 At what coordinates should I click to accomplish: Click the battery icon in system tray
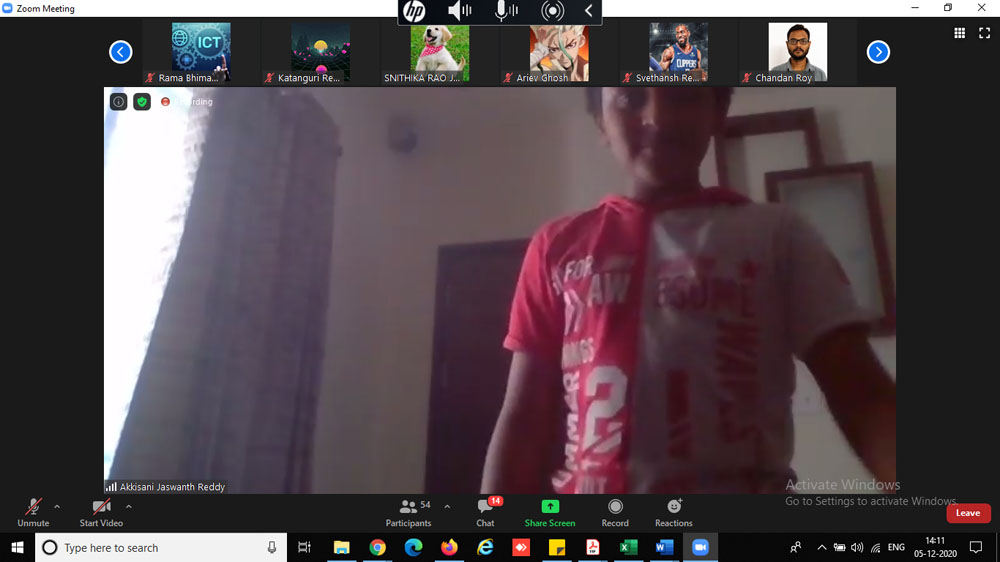click(839, 547)
